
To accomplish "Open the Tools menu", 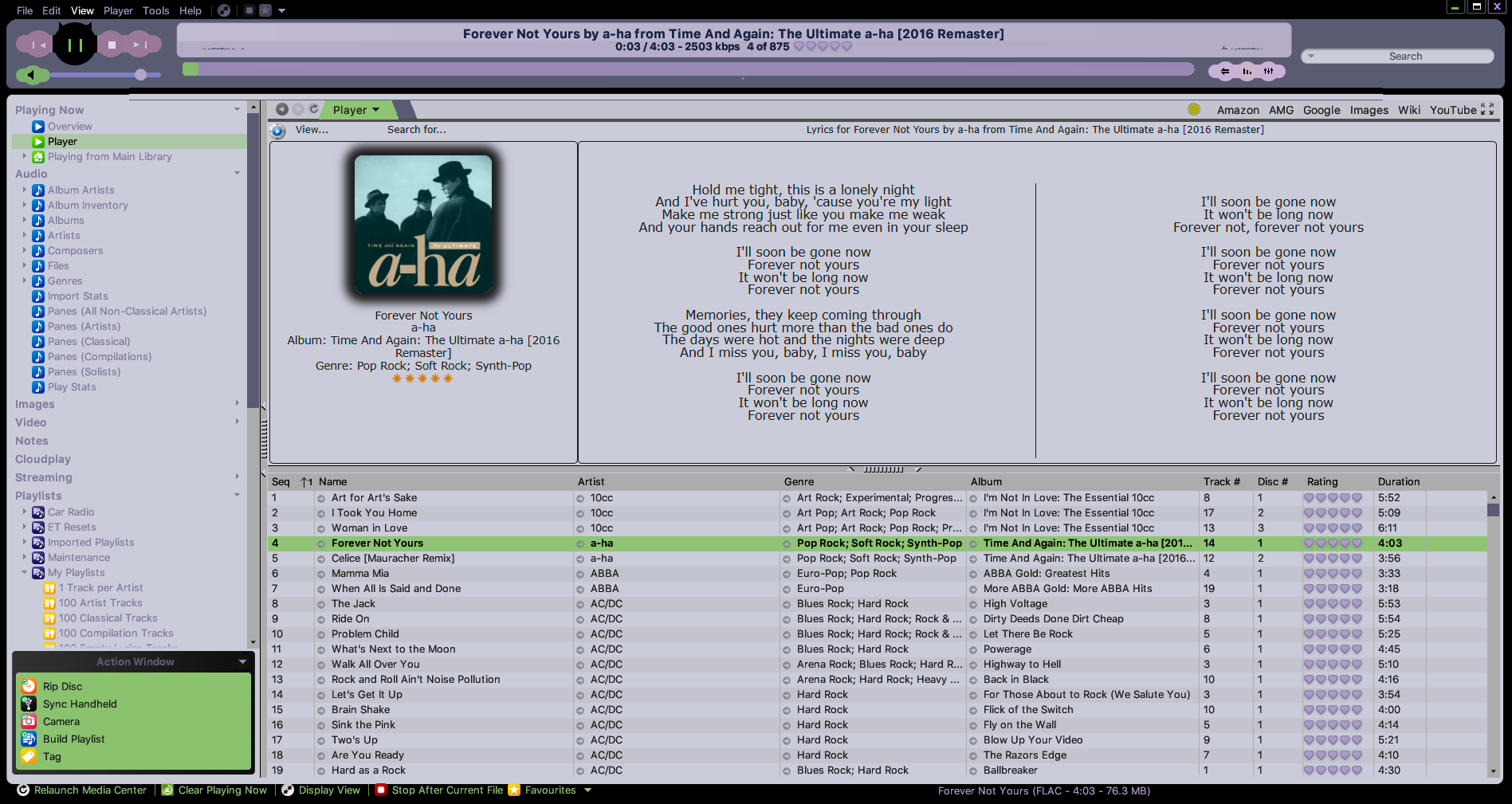I will click(155, 10).
